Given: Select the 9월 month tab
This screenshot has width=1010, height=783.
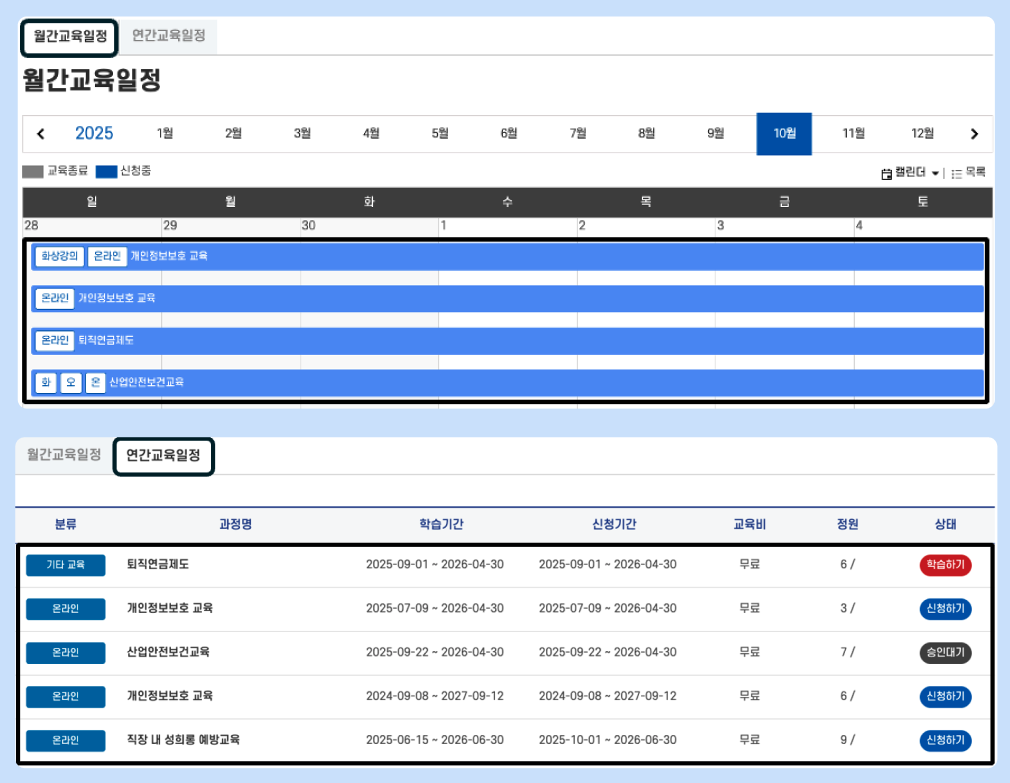Looking at the screenshot, I should pyautogui.click(x=715, y=134).
